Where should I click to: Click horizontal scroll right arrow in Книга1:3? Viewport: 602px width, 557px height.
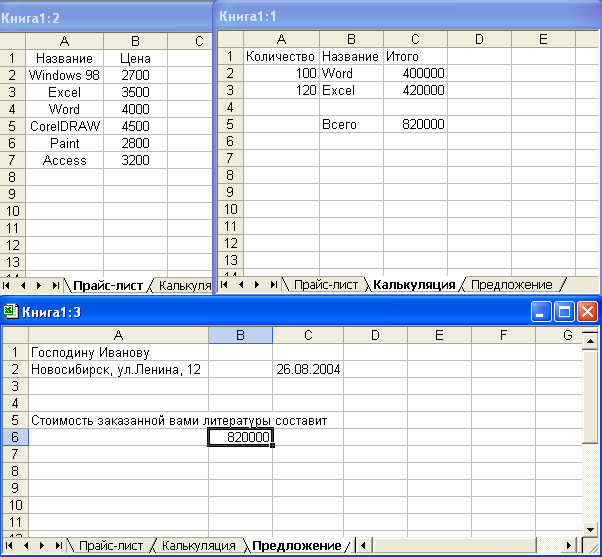pos(569,545)
